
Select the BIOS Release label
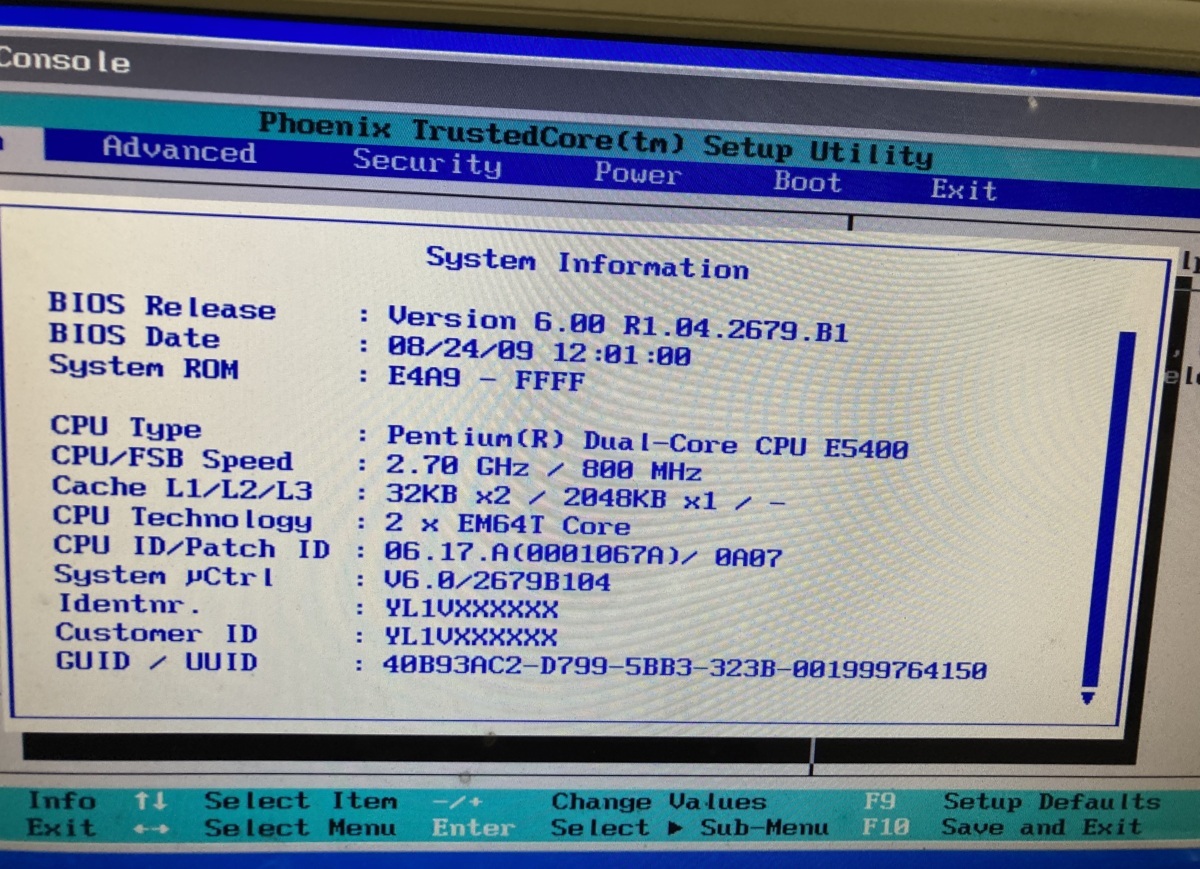pos(162,306)
